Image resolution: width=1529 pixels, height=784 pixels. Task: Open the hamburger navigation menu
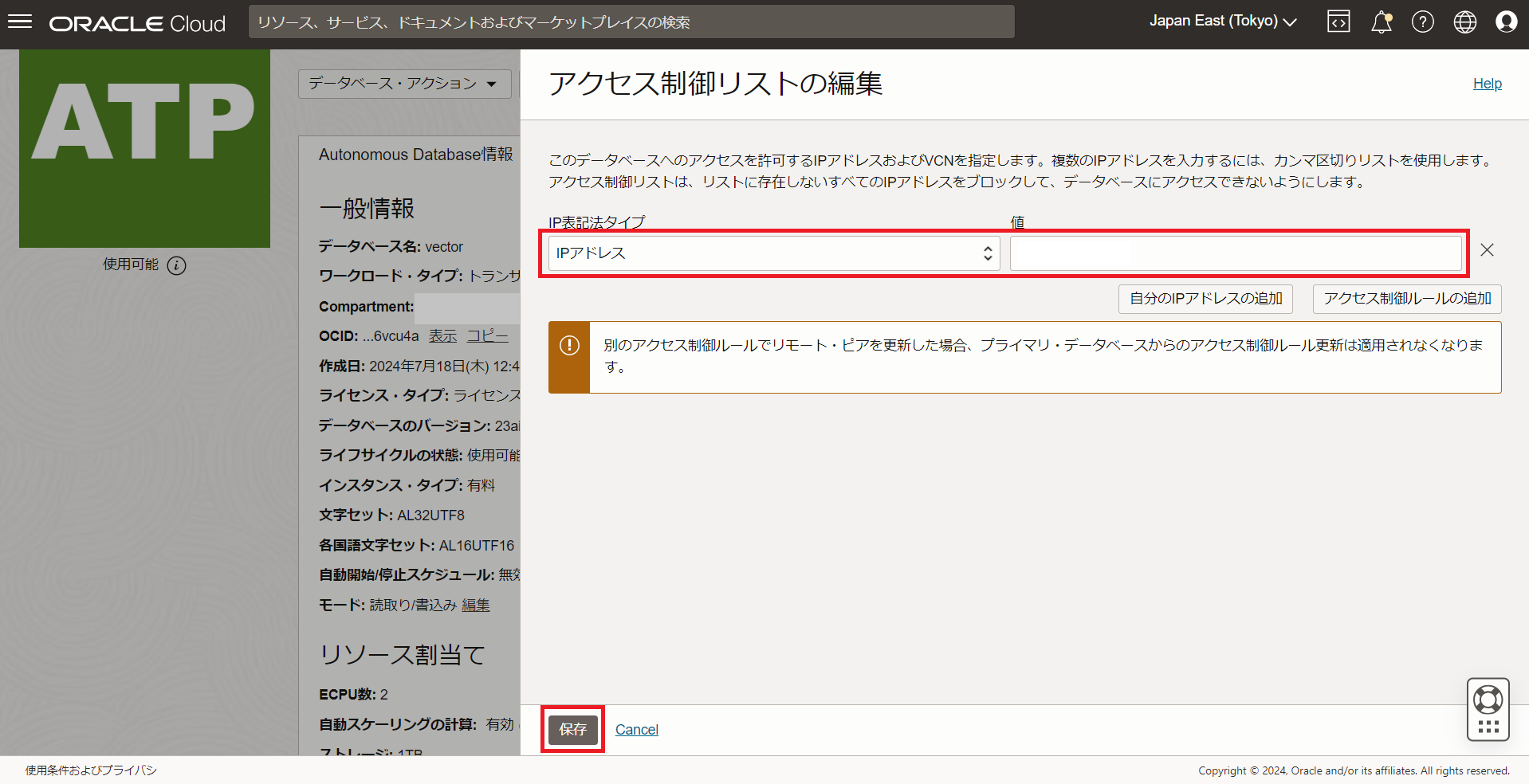pyautogui.click(x=20, y=22)
